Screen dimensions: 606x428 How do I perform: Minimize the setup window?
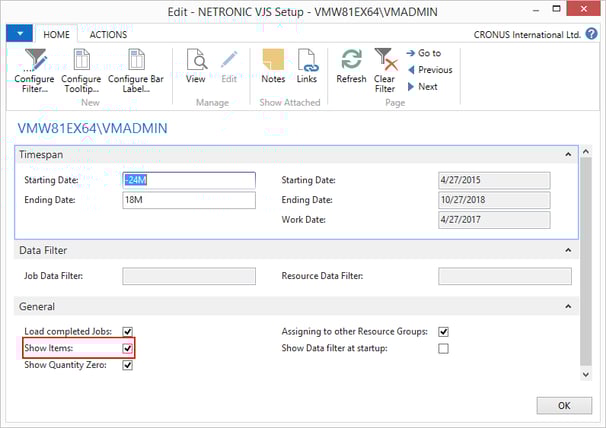click(536, 10)
